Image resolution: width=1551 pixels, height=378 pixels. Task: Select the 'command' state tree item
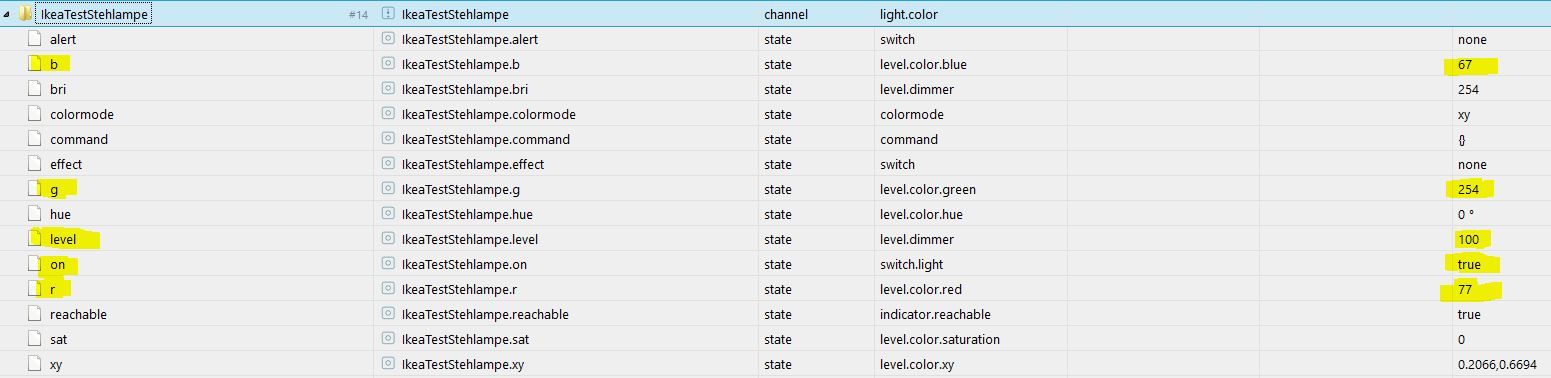click(79, 139)
